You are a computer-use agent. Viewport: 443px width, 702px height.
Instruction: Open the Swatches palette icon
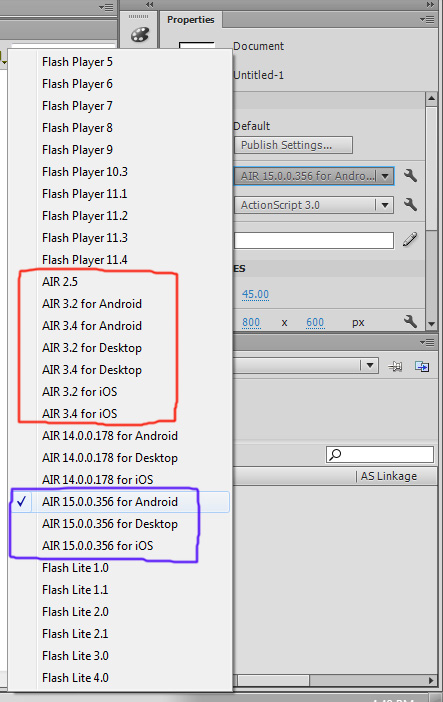coord(139,34)
